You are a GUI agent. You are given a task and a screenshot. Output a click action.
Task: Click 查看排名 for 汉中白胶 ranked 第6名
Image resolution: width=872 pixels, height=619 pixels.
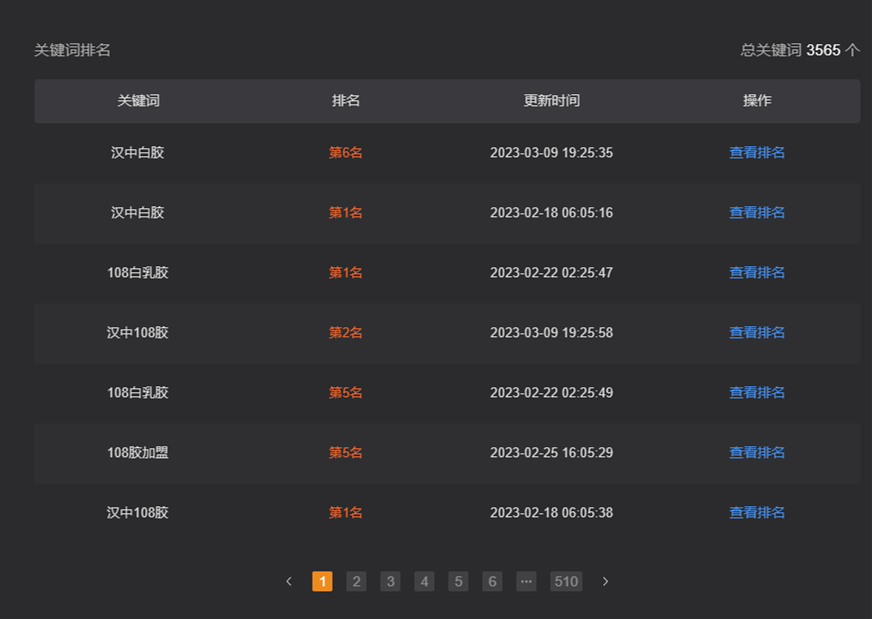click(757, 153)
